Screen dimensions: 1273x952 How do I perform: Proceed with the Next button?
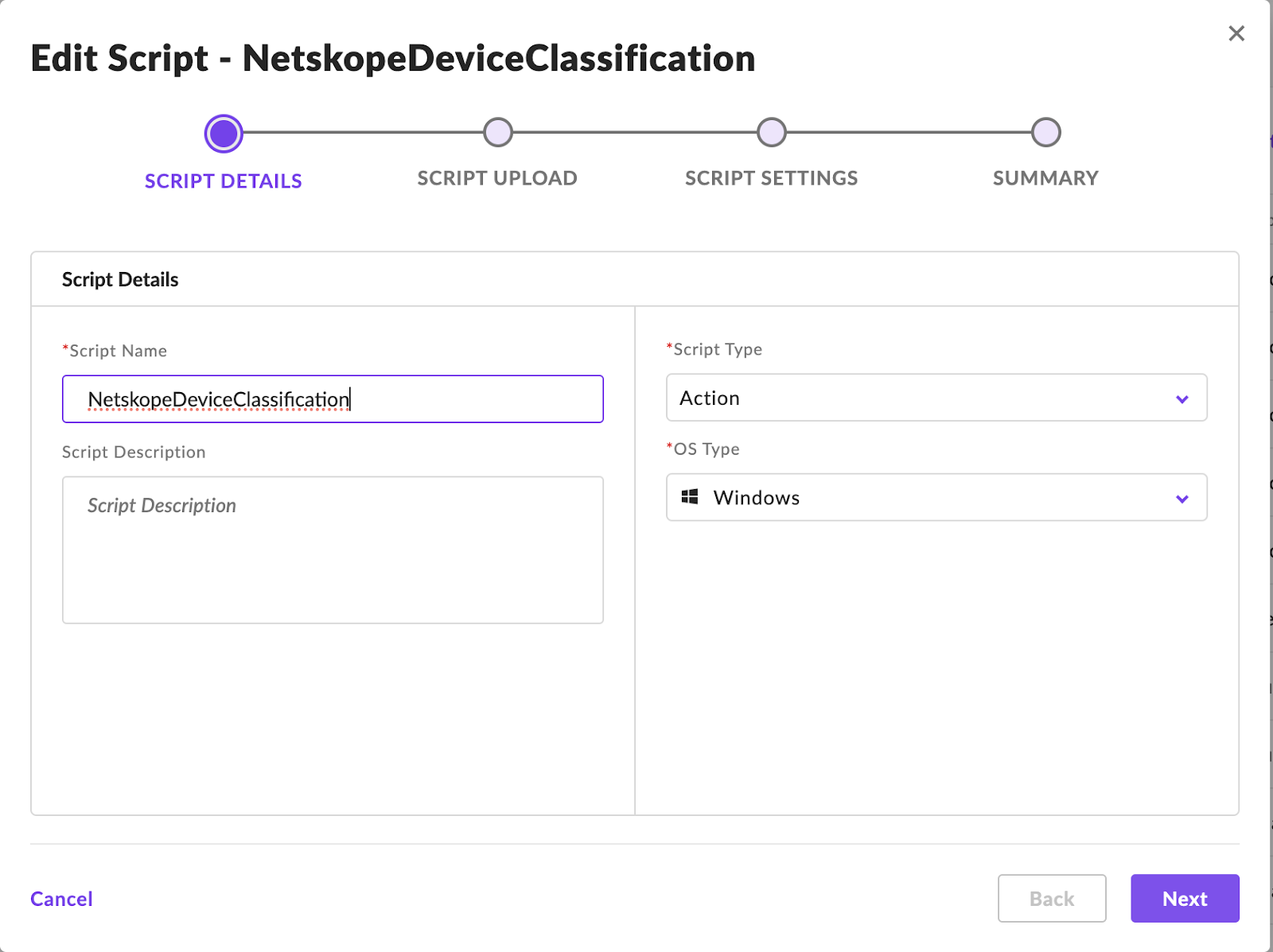coord(1185,899)
